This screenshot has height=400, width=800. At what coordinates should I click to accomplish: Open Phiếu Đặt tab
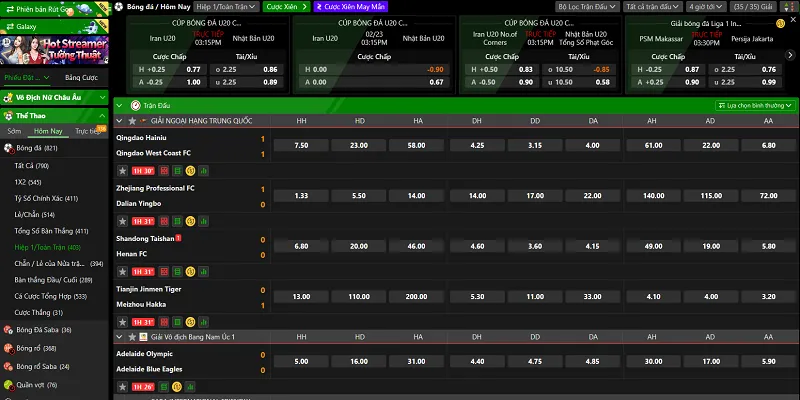(27, 78)
